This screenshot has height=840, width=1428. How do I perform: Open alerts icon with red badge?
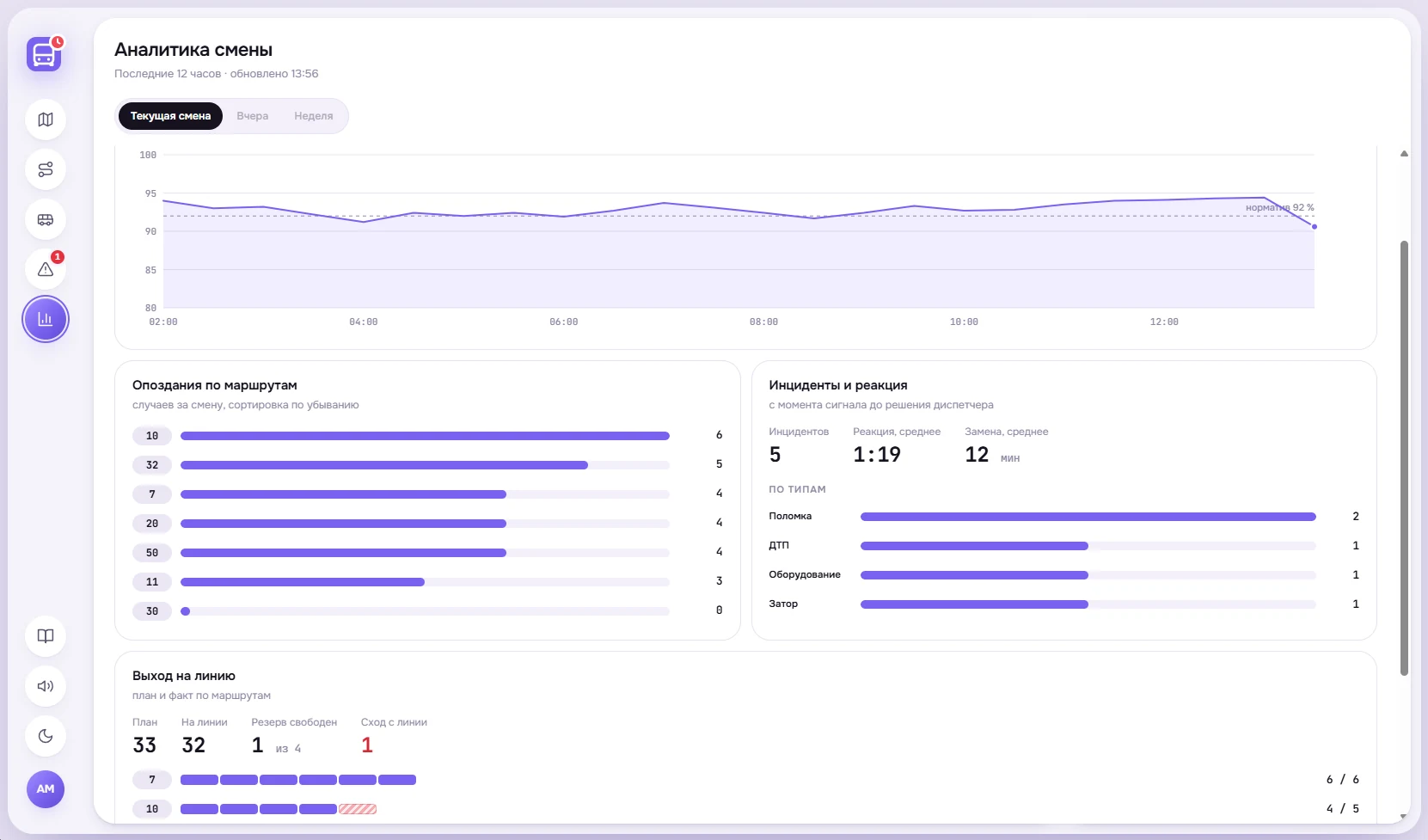click(46, 269)
